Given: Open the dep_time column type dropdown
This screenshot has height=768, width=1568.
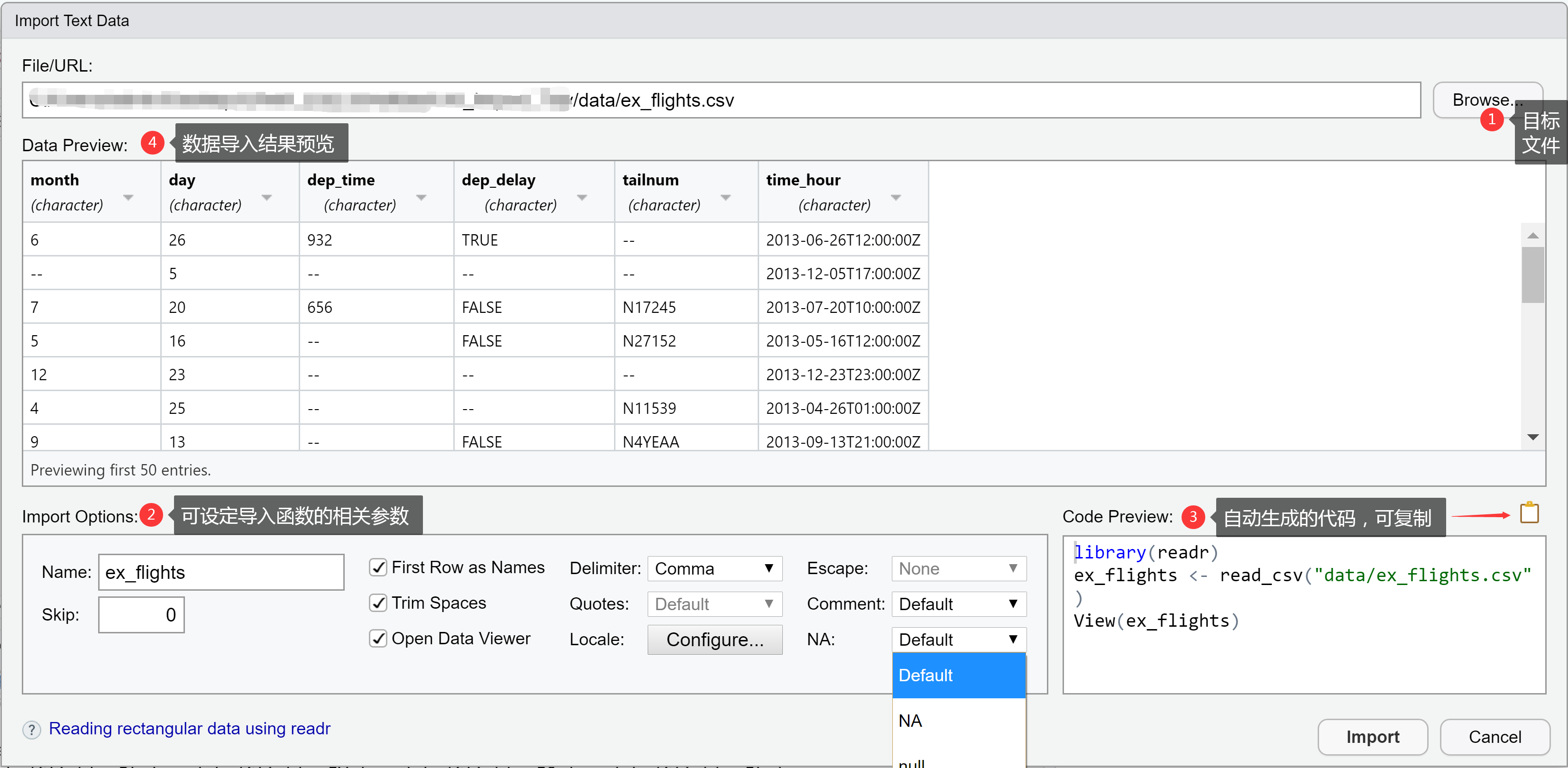Looking at the screenshot, I should click(421, 198).
